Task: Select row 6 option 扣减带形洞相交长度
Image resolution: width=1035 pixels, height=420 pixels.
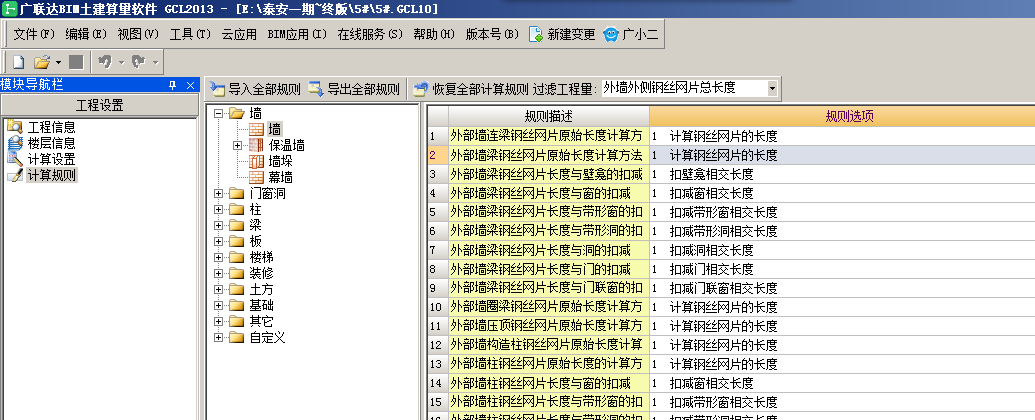Action: coord(842,231)
